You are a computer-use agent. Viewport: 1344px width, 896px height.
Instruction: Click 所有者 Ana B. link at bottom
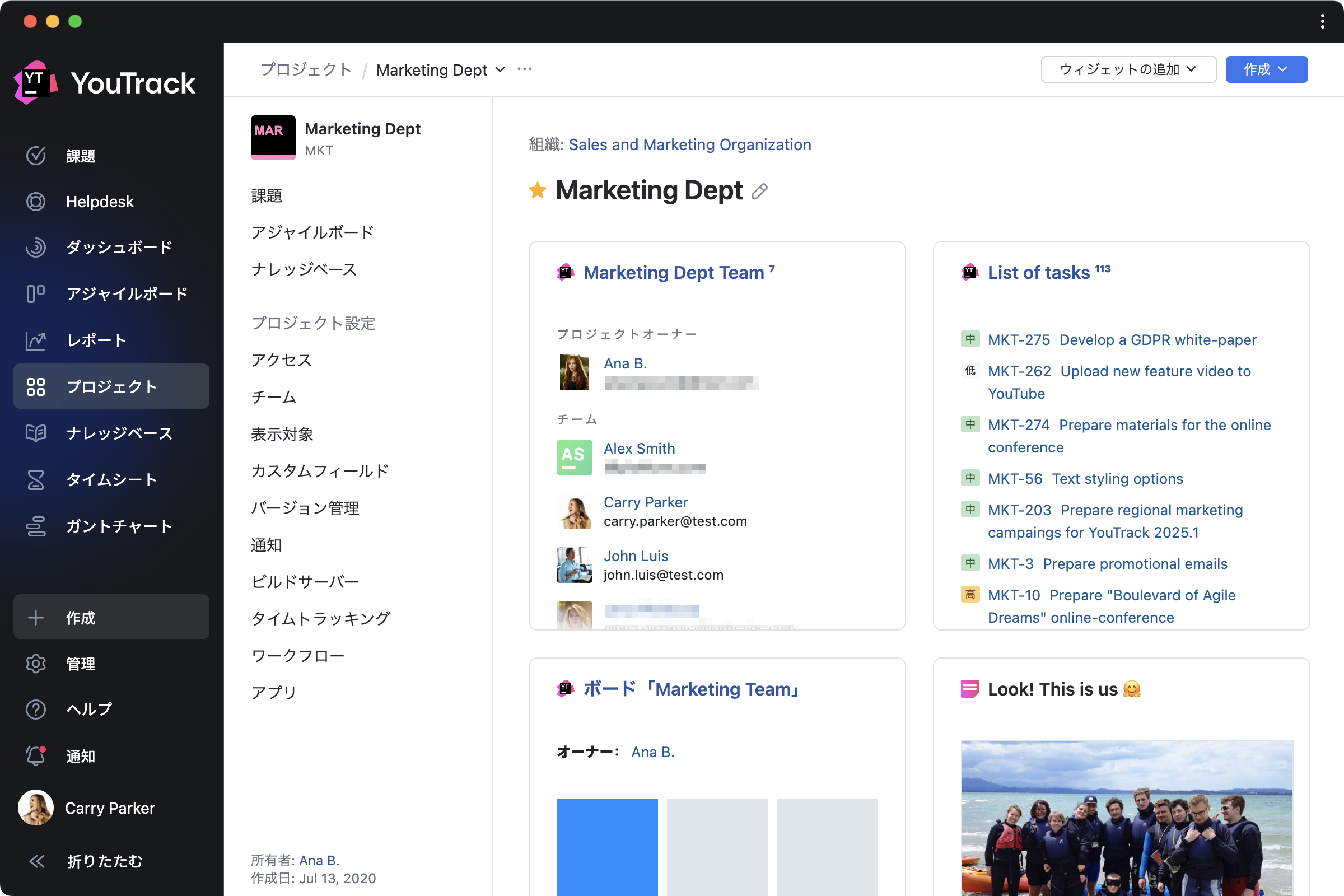(x=319, y=860)
